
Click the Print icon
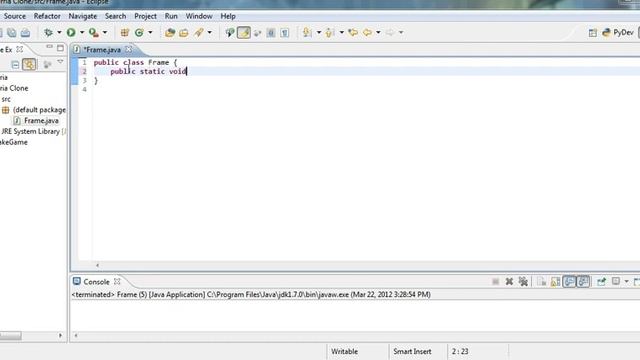click(25, 32)
